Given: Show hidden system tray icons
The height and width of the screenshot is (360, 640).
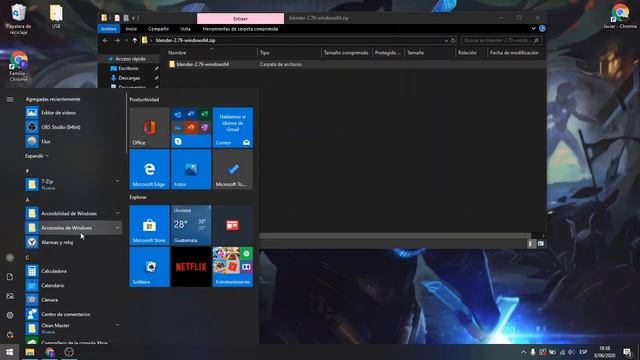Looking at the screenshot, I should point(523,352).
